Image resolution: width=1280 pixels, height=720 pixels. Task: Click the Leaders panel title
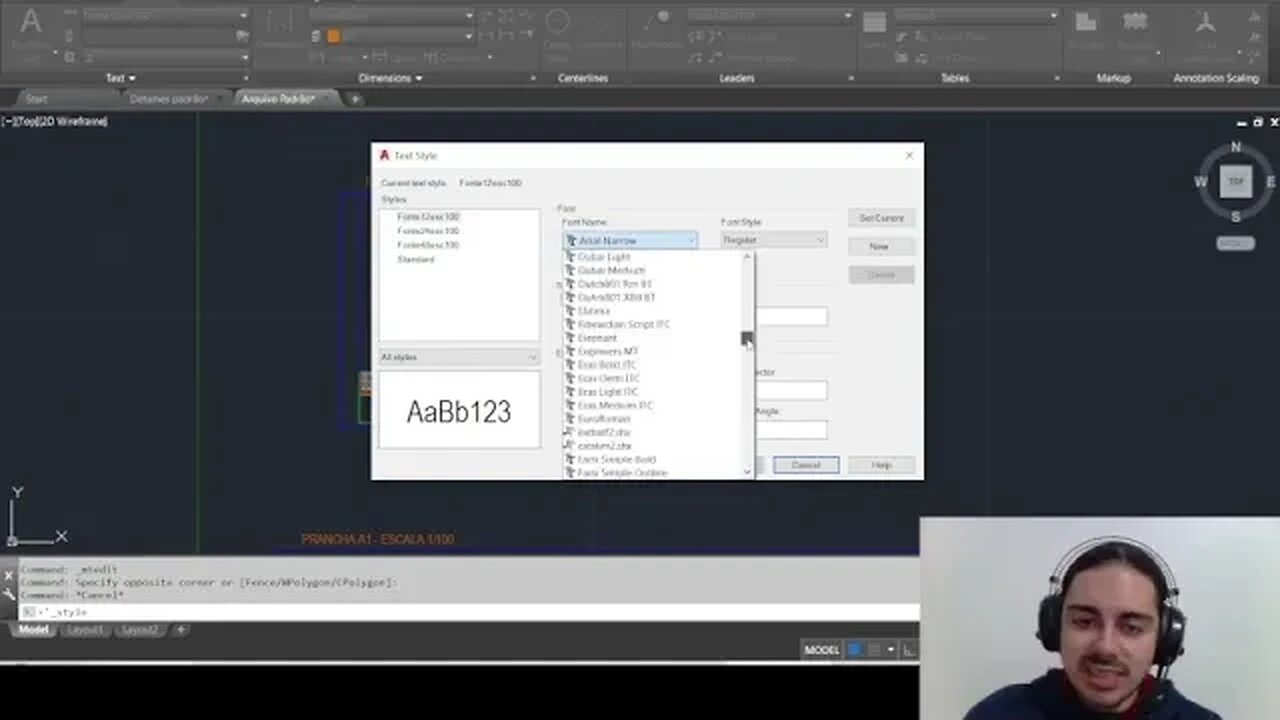737,78
